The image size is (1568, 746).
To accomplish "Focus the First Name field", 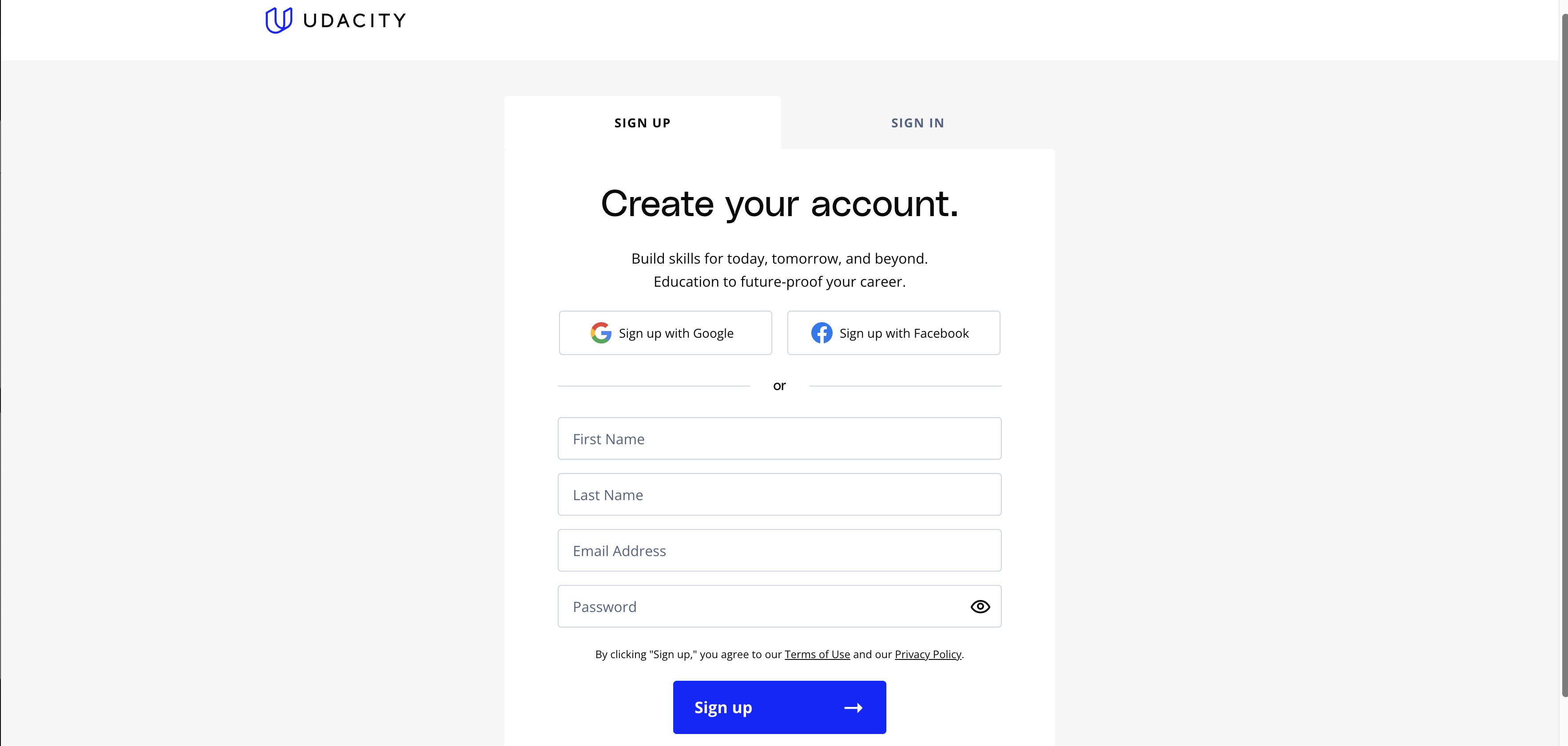I will [x=779, y=439].
